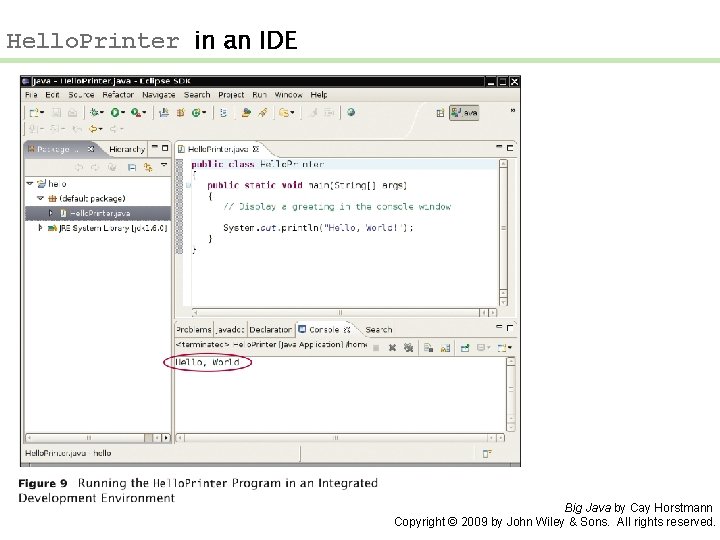The width and height of the screenshot is (720, 540).
Task: Open the Debug icon's dropdown arrow
Action: (x=101, y=112)
